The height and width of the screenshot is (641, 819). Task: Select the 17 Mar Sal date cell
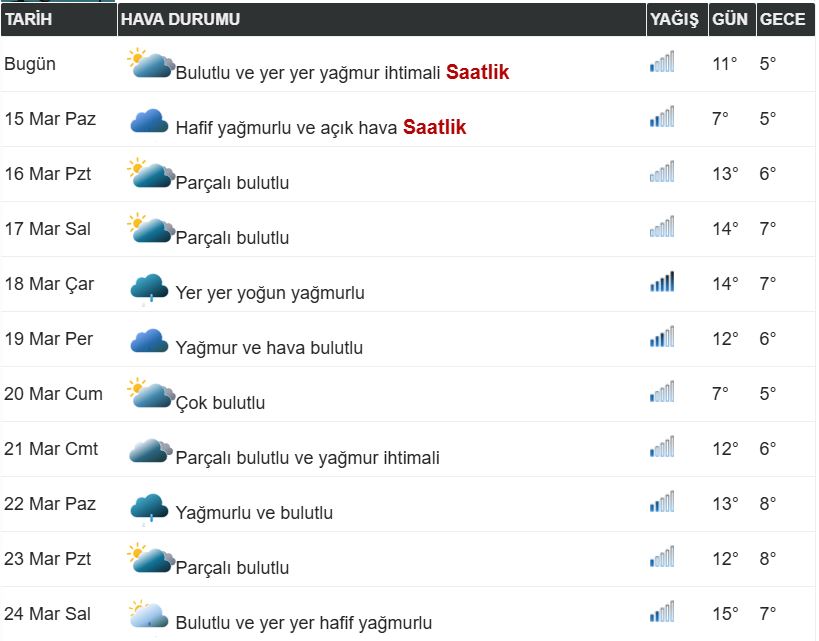point(47,229)
